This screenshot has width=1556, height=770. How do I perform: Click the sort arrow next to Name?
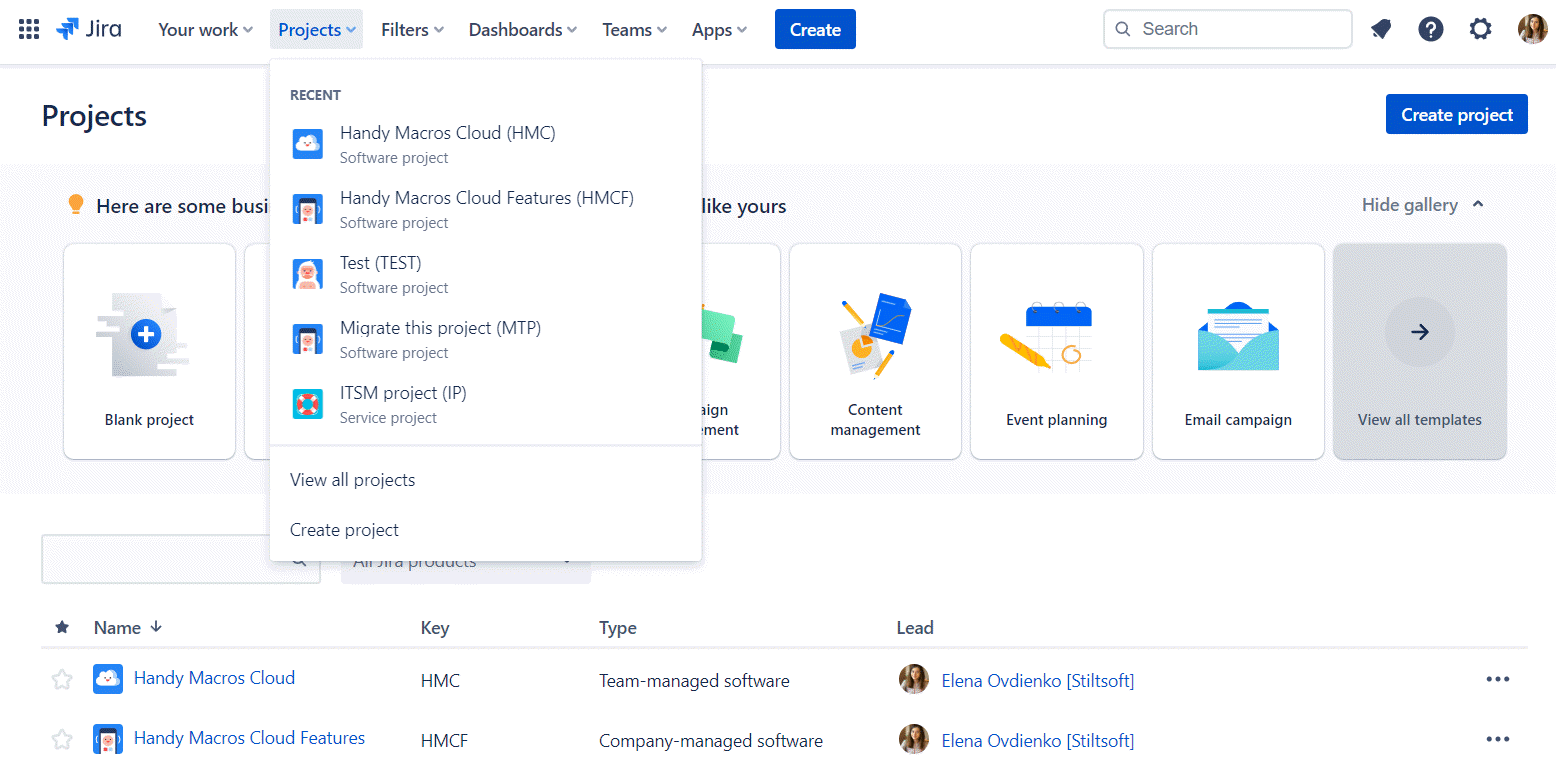[155, 627]
